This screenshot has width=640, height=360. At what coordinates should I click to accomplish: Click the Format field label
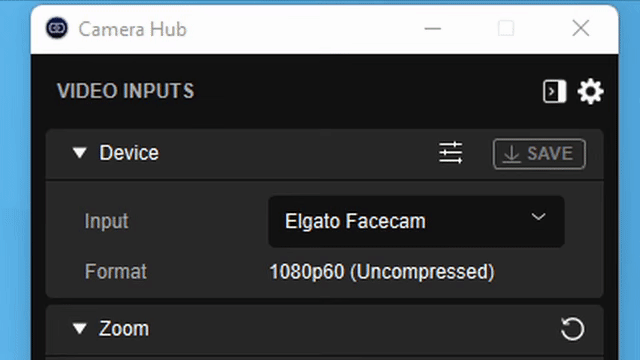coord(116,272)
